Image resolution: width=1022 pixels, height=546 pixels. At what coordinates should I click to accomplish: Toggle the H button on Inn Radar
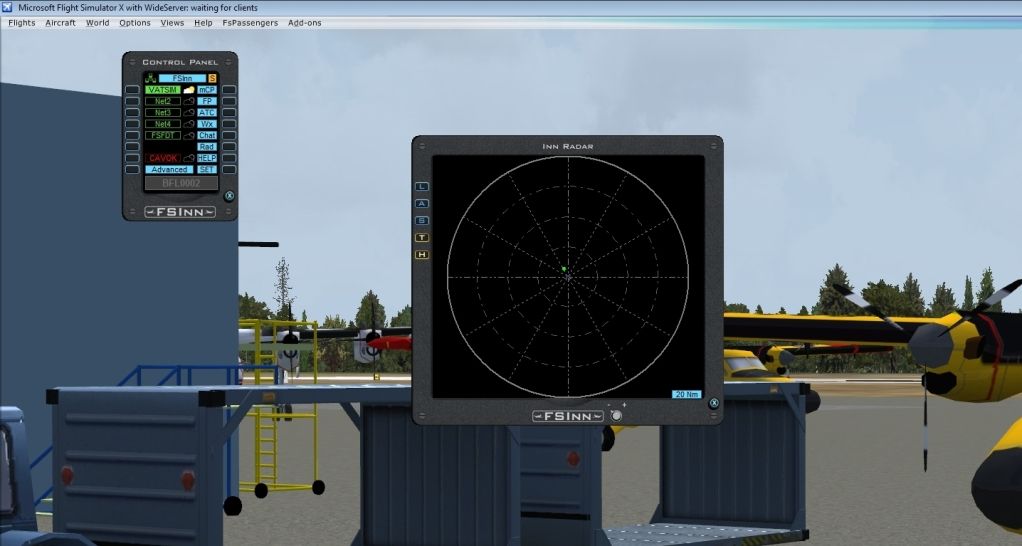[x=422, y=254]
